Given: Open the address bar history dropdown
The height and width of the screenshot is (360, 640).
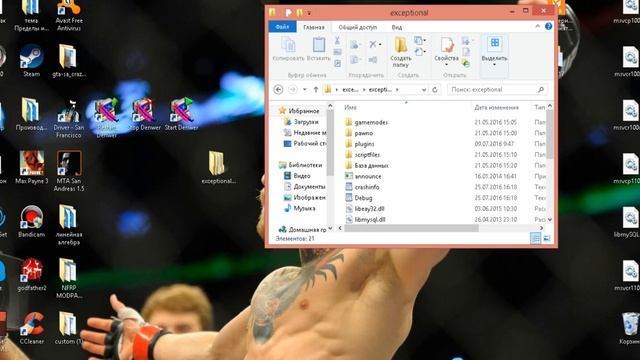Looking at the screenshot, I should click(x=424, y=90).
